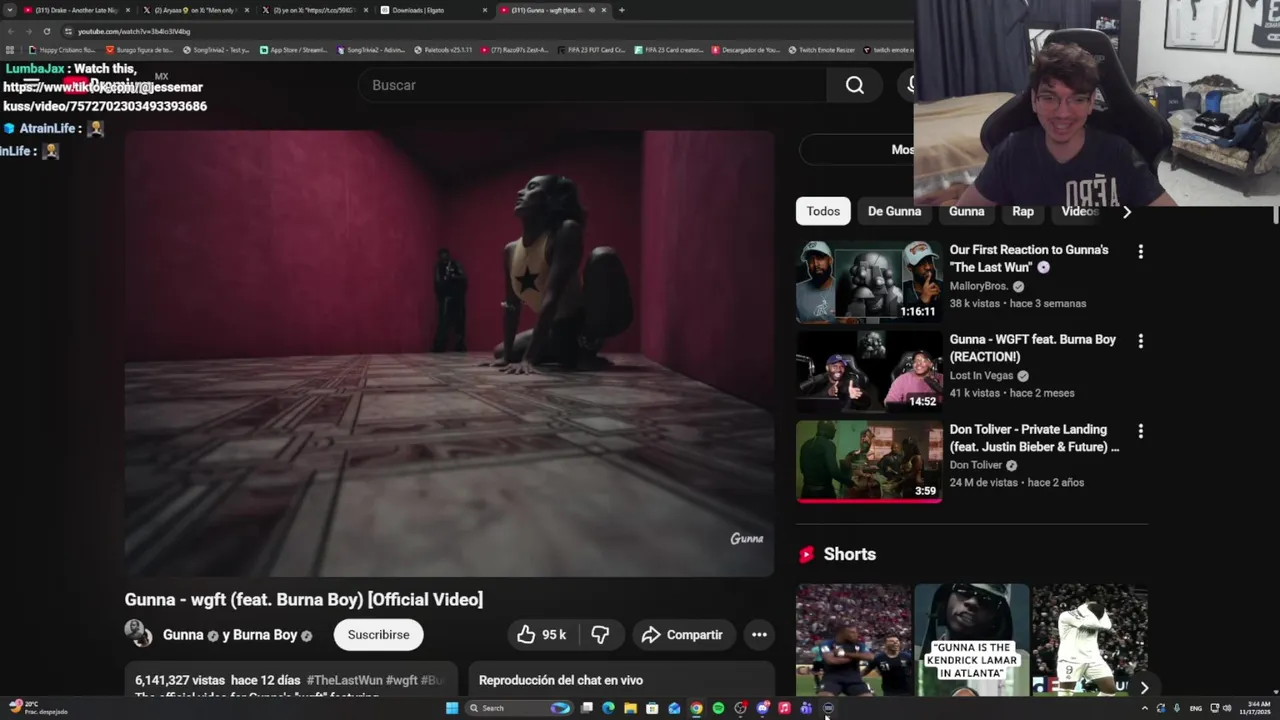Switch to Aryaaa on X browser tab
1280x720 pixels.
(194, 10)
